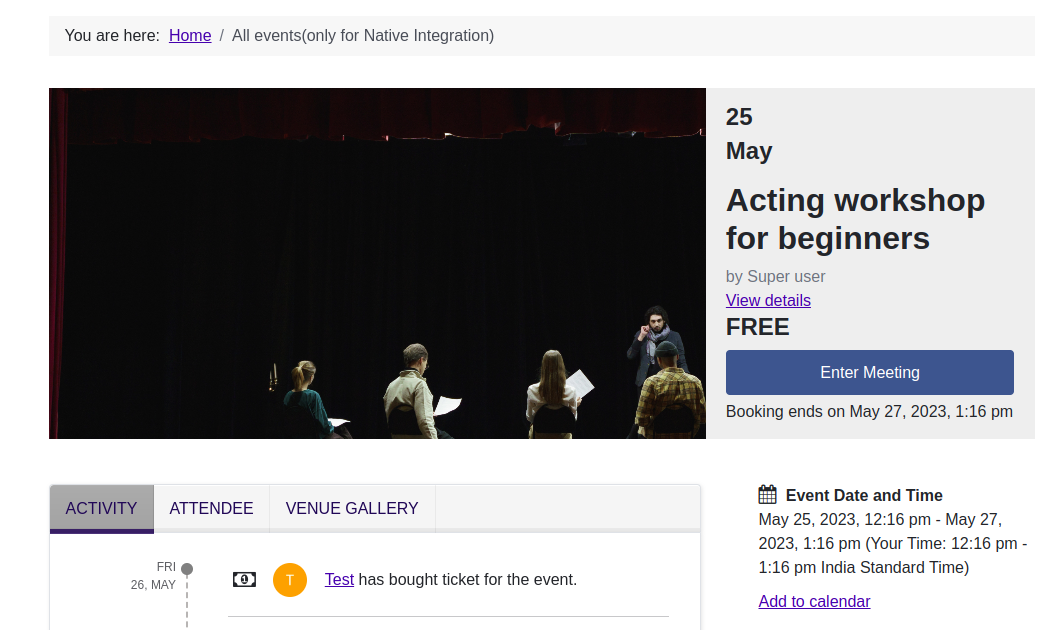1049x630 pixels.
Task: Click the ticket purchase money icon
Action: [244, 579]
